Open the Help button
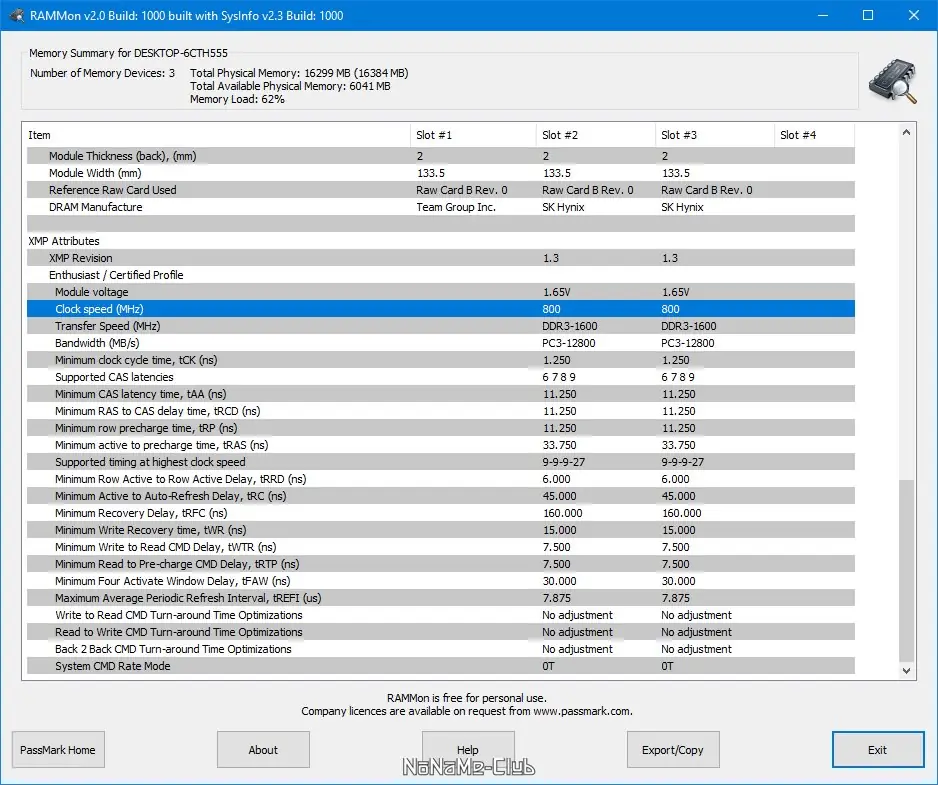938x785 pixels. coord(468,750)
